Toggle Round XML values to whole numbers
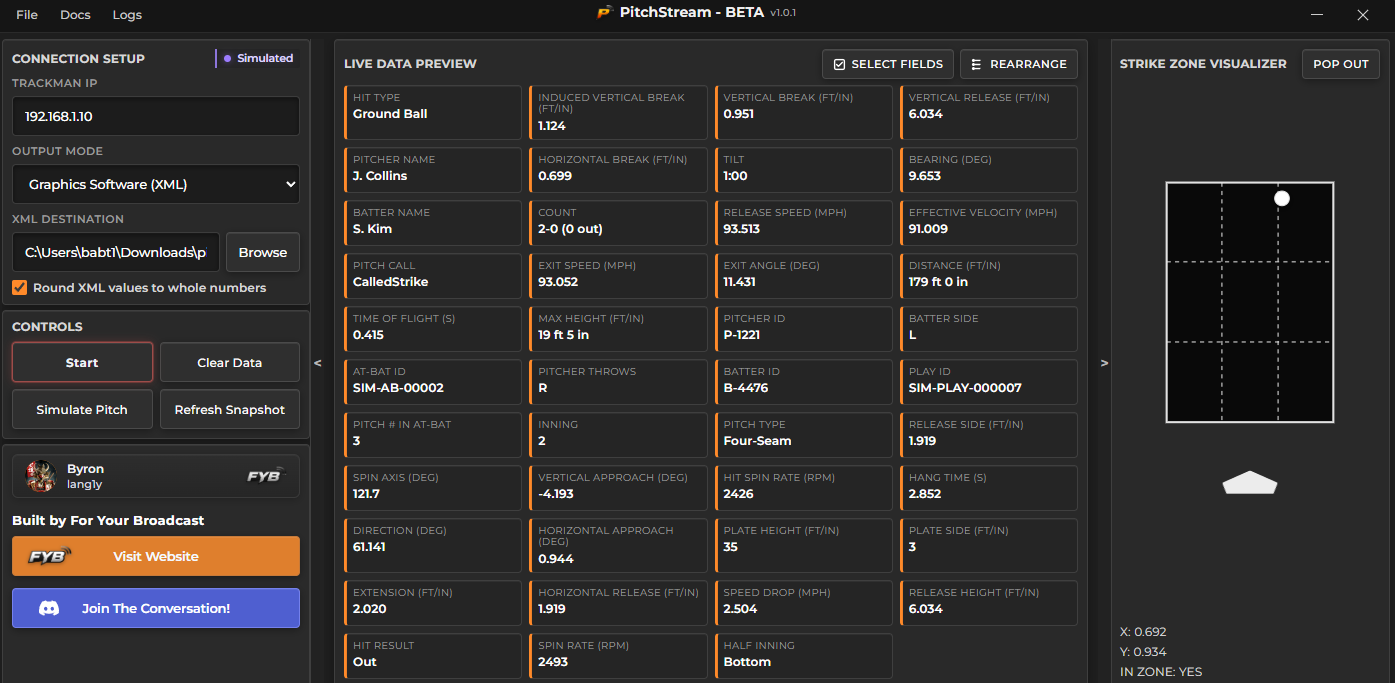This screenshot has width=1395, height=683. pyautogui.click(x=19, y=288)
